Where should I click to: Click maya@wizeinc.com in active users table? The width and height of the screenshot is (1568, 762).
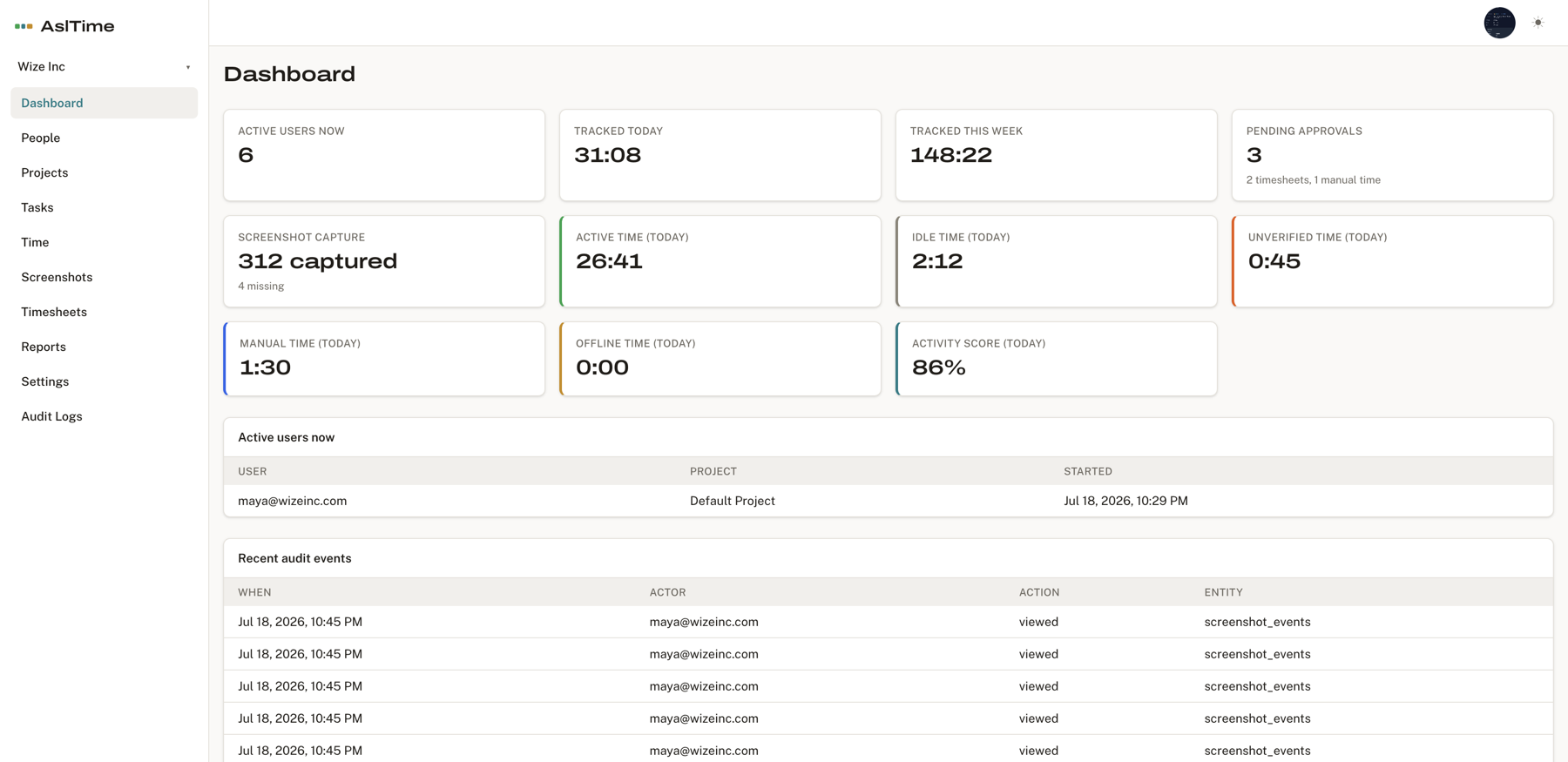pyautogui.click(x=292, y=501)
